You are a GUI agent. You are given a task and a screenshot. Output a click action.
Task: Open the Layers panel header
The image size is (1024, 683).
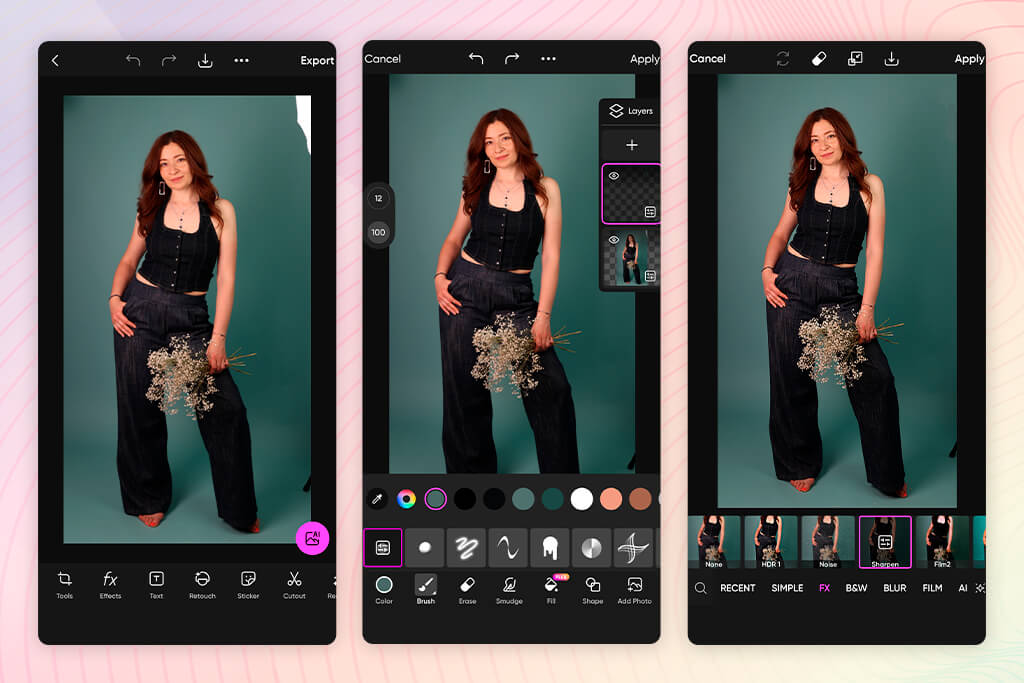[631, 111]
